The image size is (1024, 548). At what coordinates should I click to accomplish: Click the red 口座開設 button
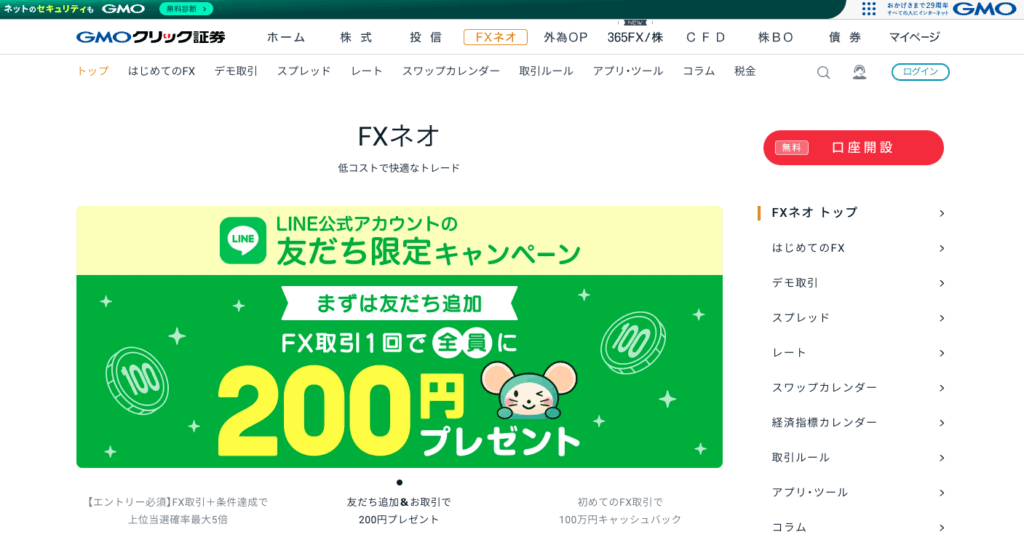854,148
